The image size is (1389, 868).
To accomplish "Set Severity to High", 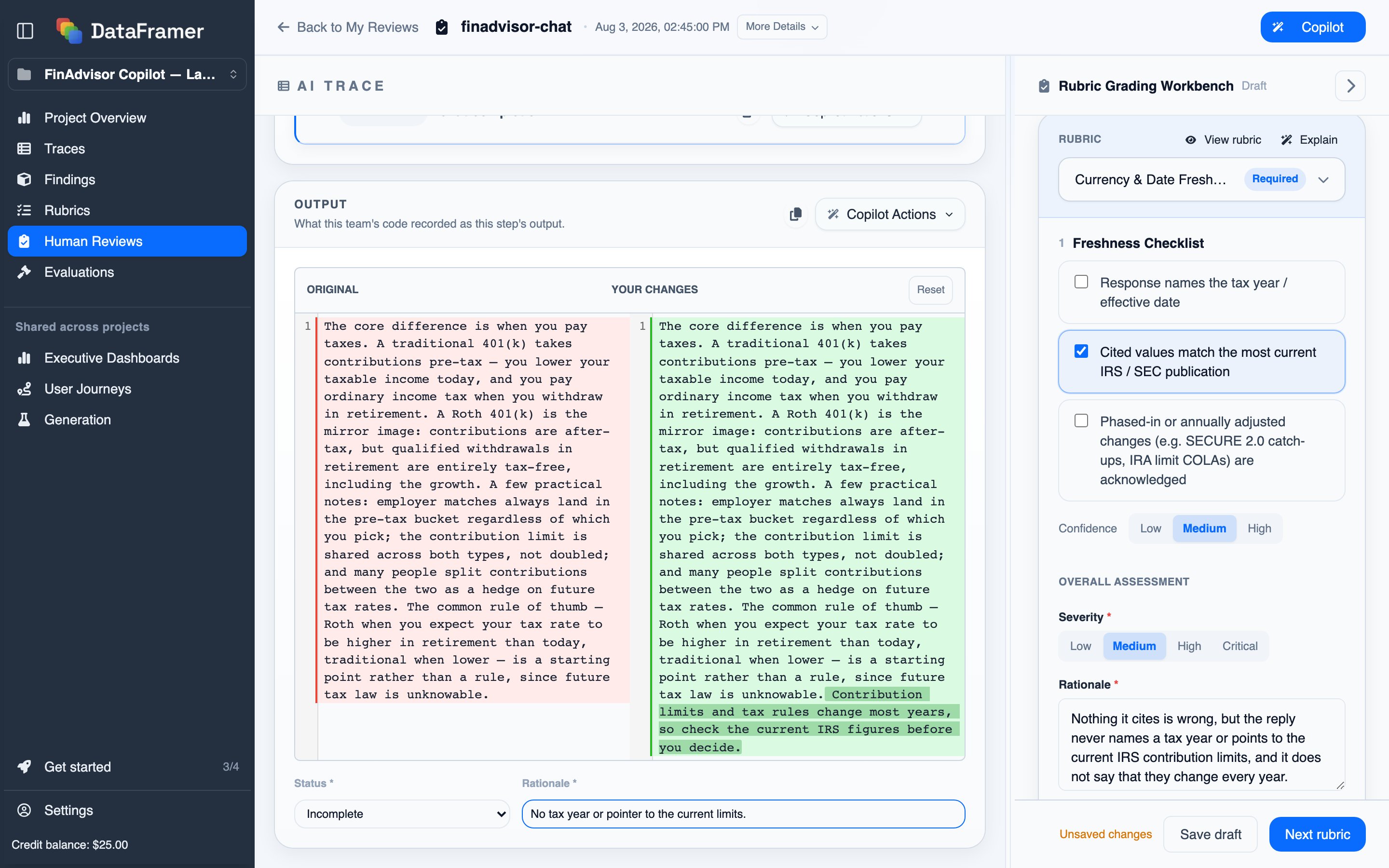I will (x=1189, y=646).
